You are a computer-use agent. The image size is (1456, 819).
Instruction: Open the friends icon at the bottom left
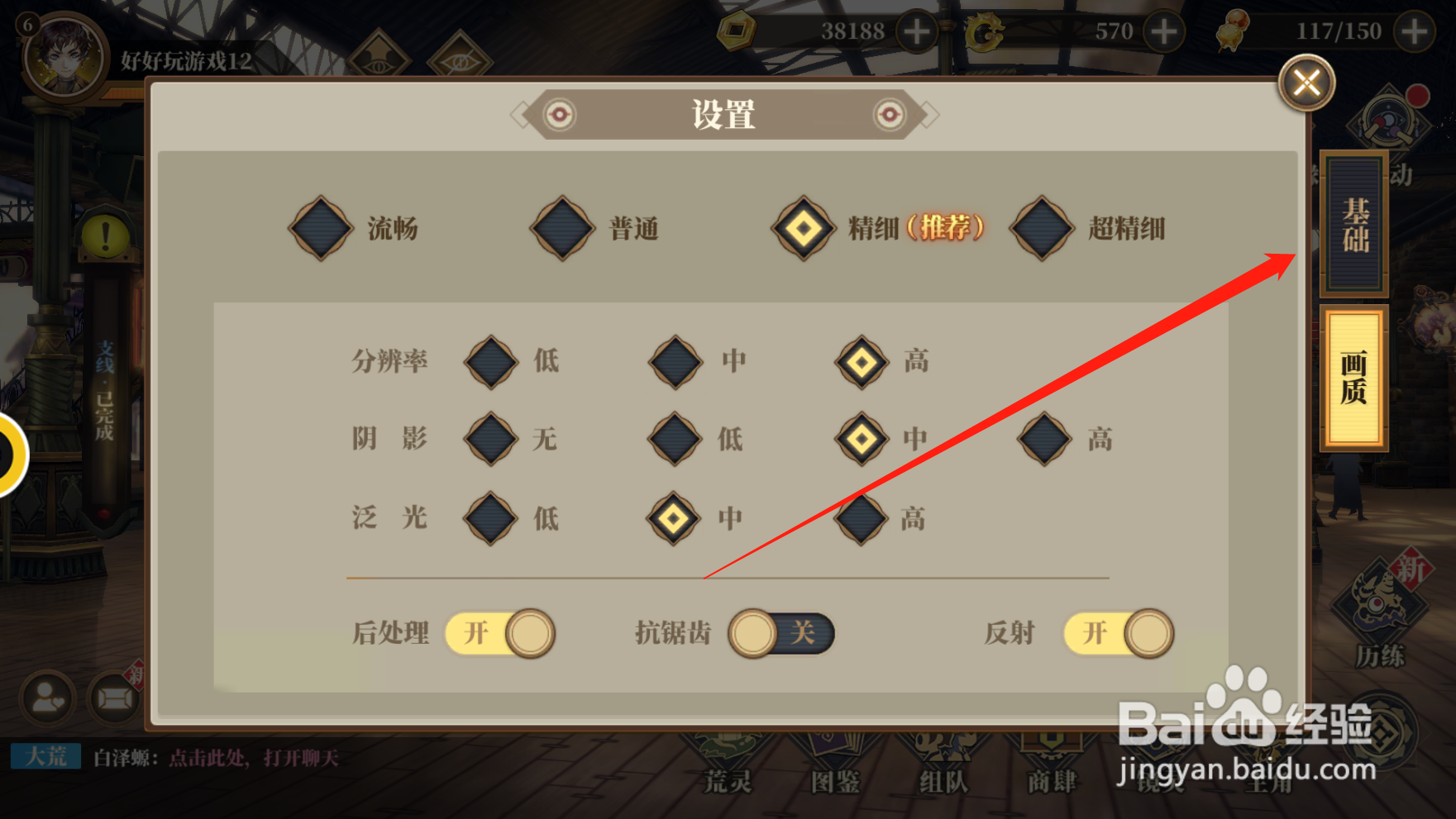point(48,698)
